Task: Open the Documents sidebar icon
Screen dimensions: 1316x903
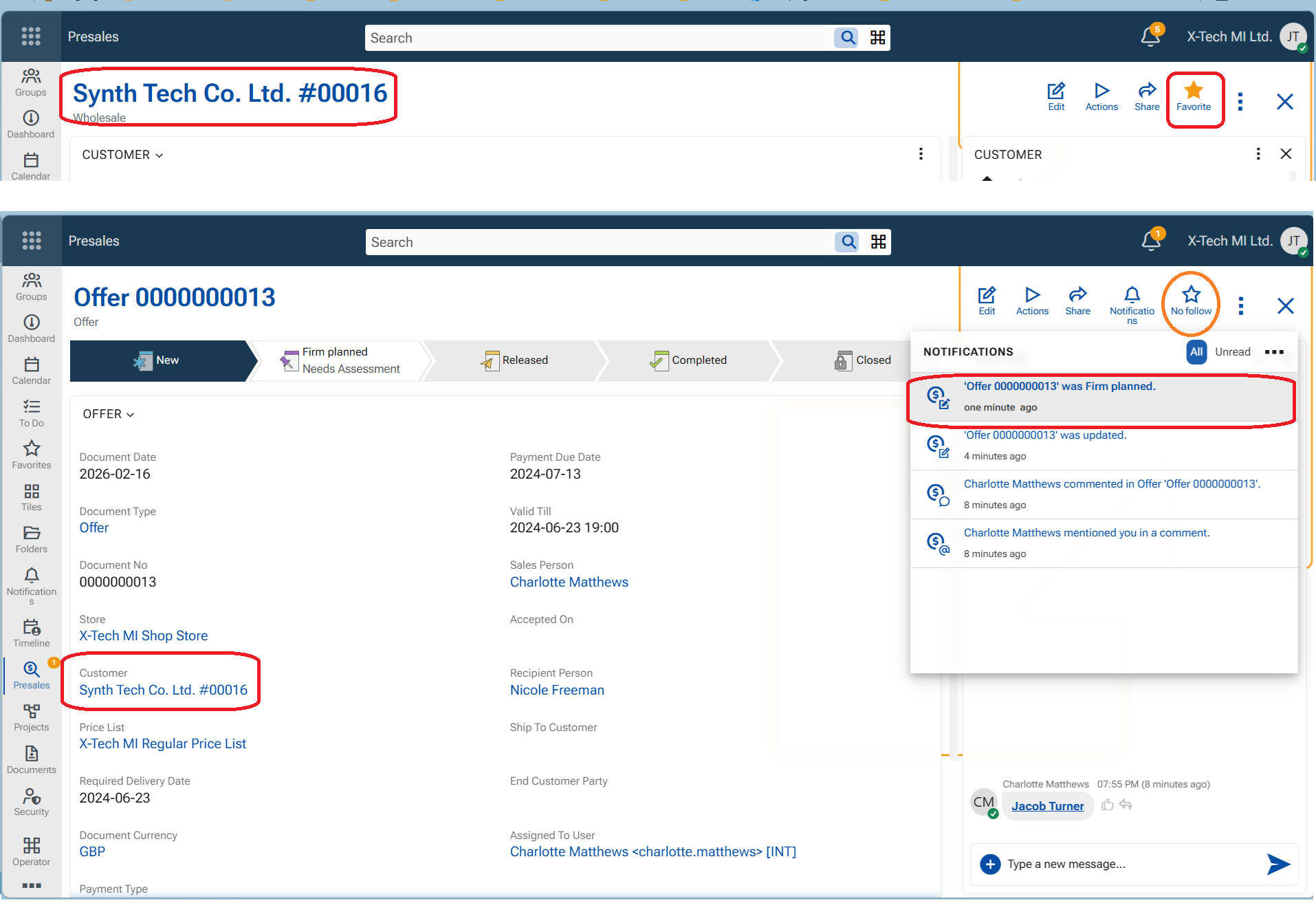Action: pyautogui.click(x=32, y=759)
